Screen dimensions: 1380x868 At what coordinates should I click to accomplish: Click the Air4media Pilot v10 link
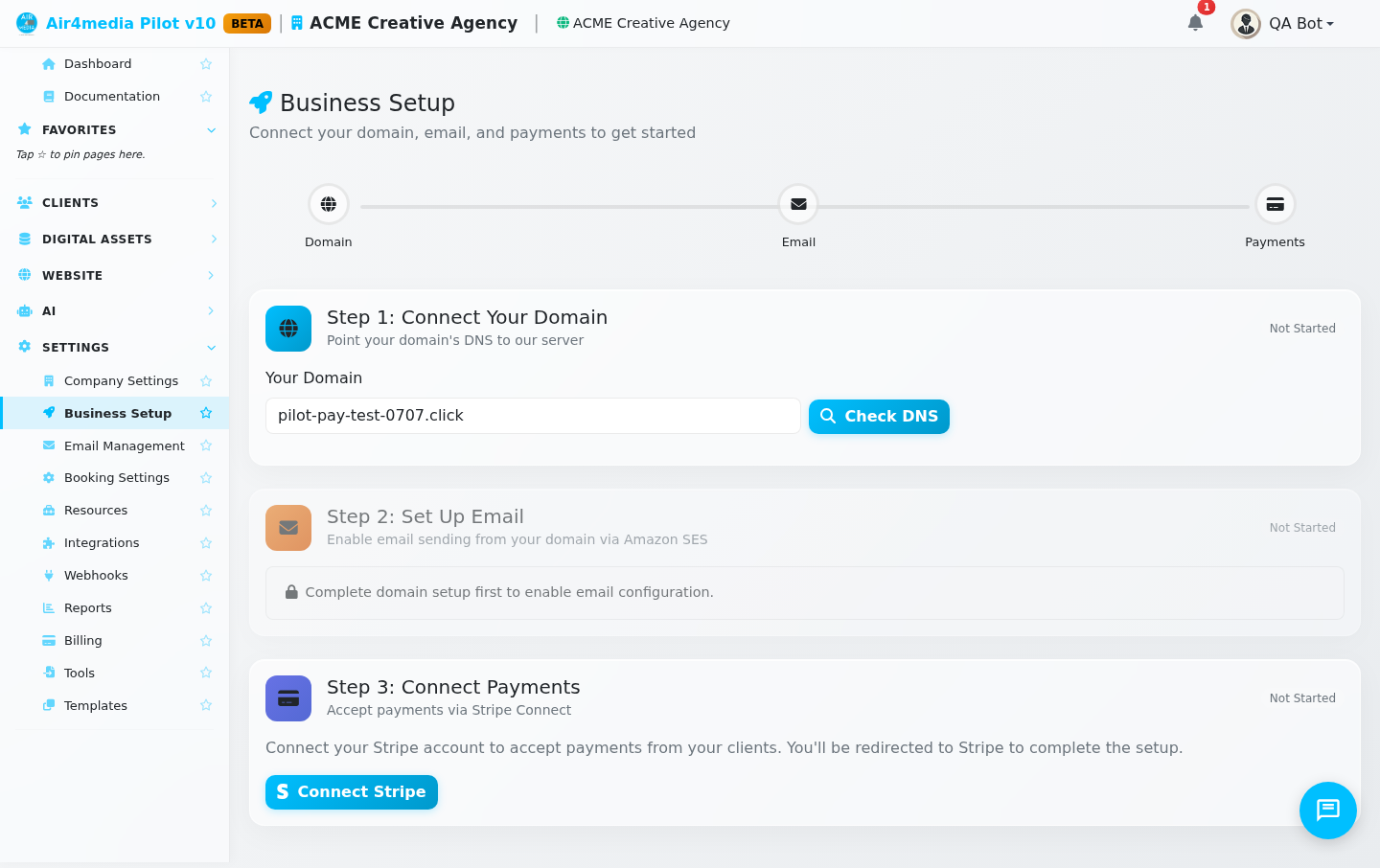(x=130, y=23)
